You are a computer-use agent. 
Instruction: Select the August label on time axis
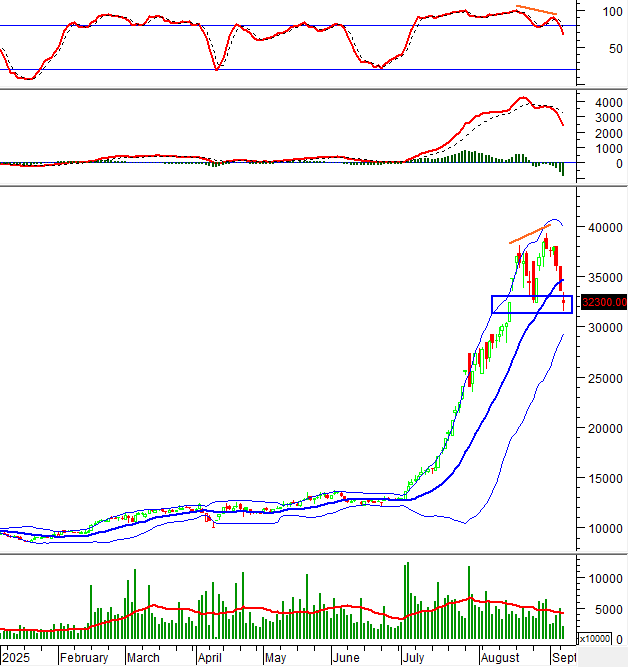pos(500,658)
